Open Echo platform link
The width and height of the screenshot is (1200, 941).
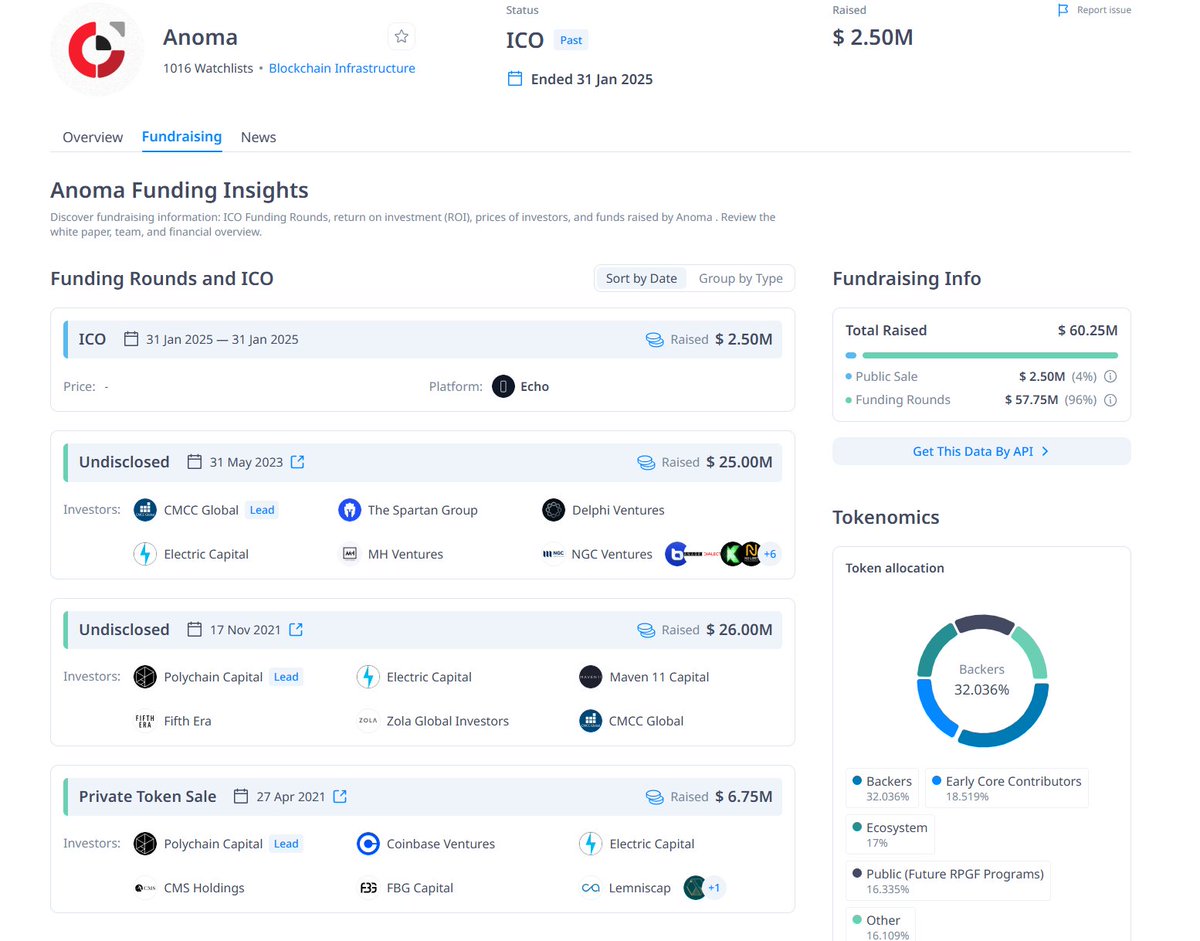535,386
